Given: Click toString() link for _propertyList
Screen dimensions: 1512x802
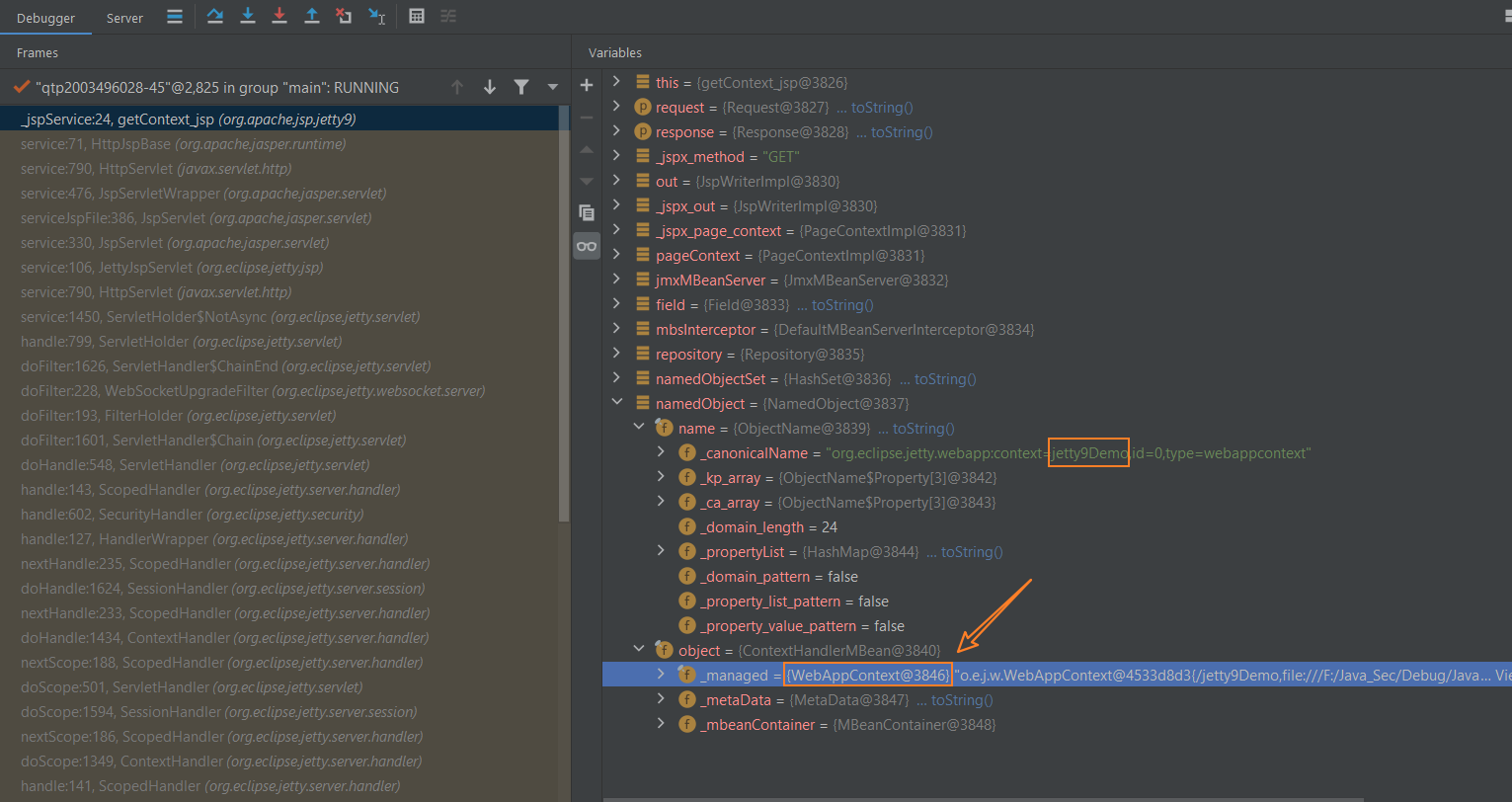Looking at the screenshot, I should tap(972, 551).
